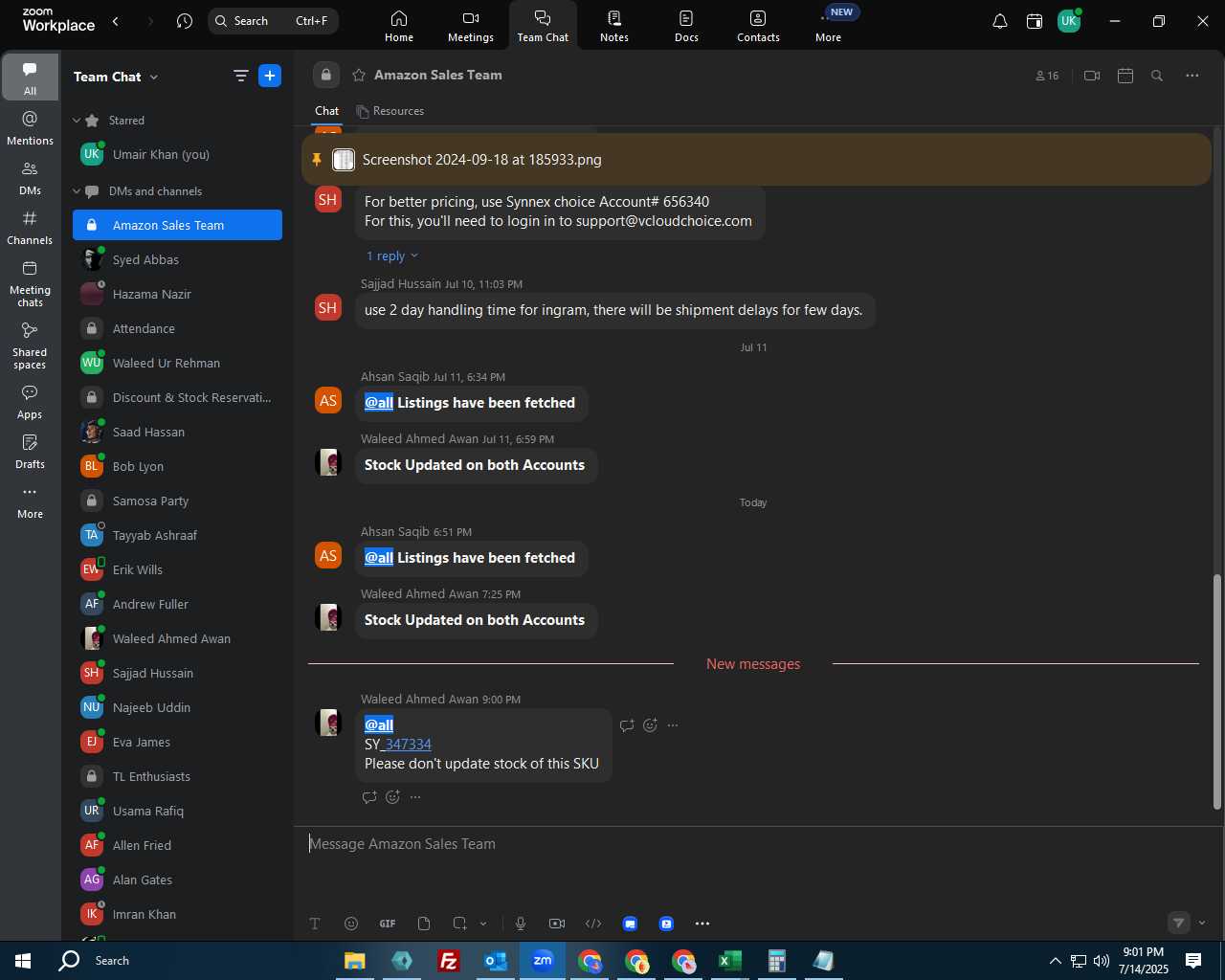Click the screenshot capture tool

coord(459,924)
